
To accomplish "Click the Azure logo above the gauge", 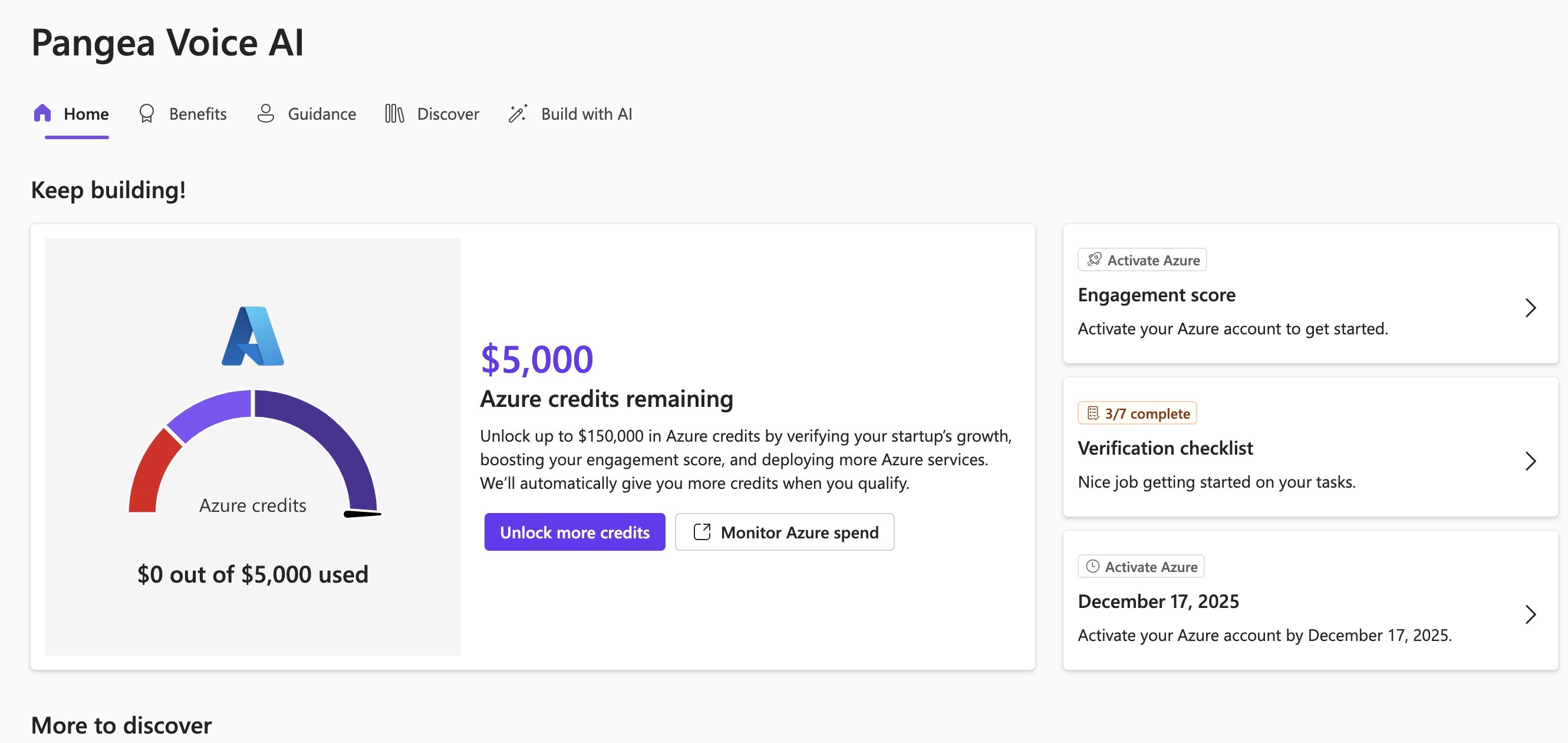I will (253, 336).
